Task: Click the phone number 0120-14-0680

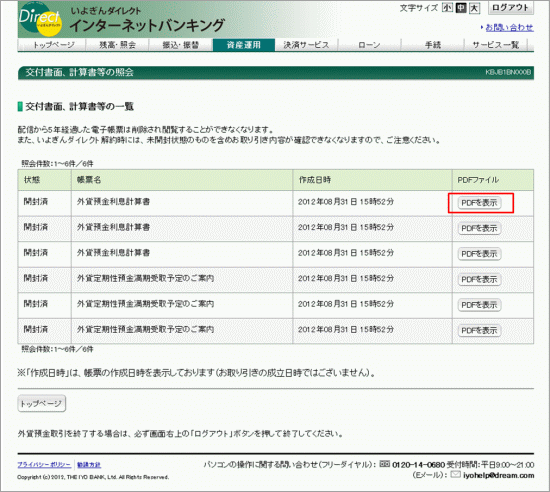Action: tap(418, 465)
